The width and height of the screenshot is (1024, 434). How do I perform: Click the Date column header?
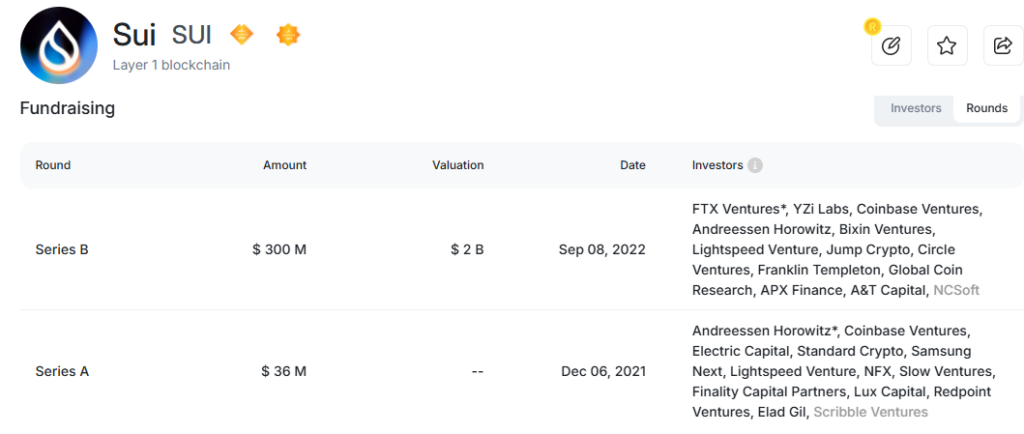tap(633, 165)
